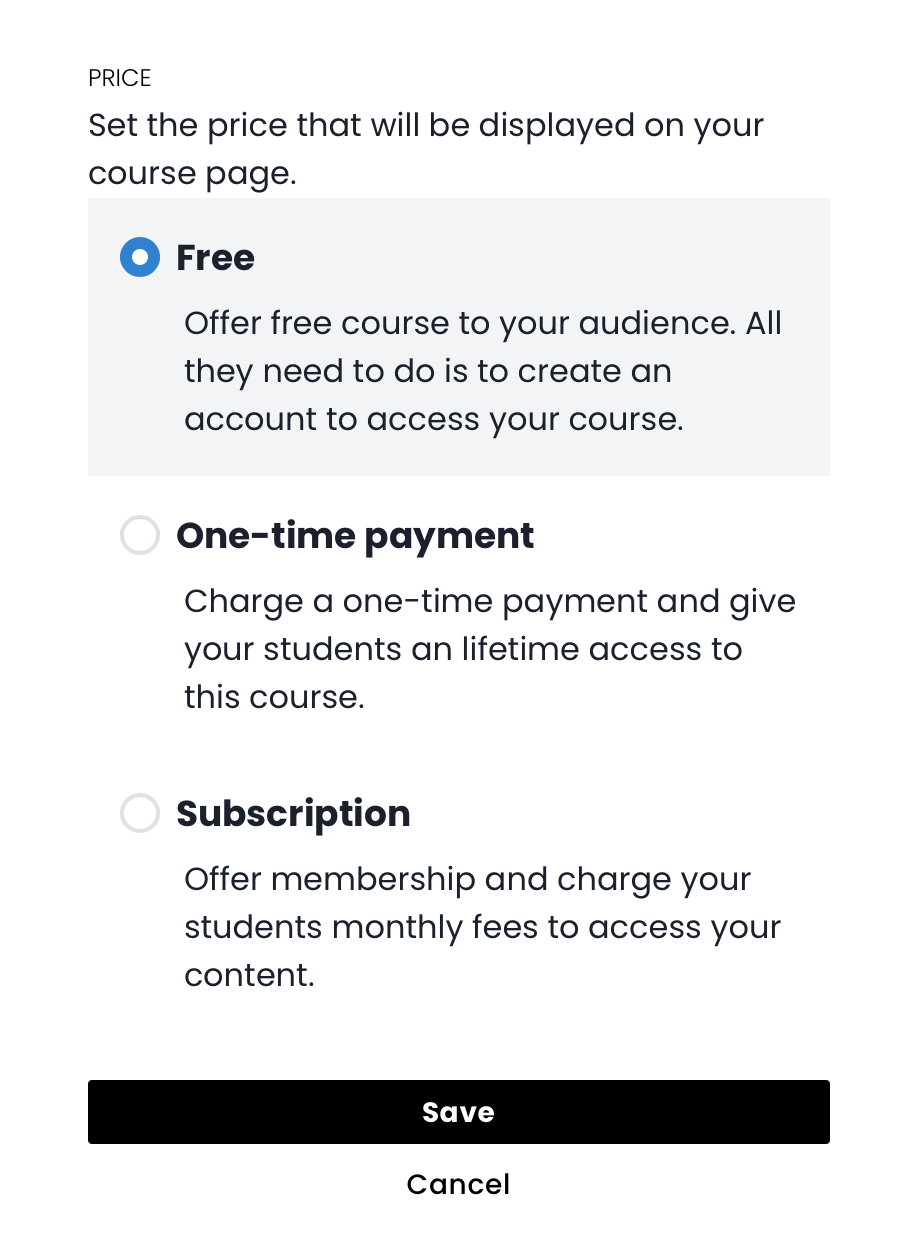Click the "this course." line under One-time payment
The width and height of the screenshot is (904, 1246).
[x=273, y=697]
